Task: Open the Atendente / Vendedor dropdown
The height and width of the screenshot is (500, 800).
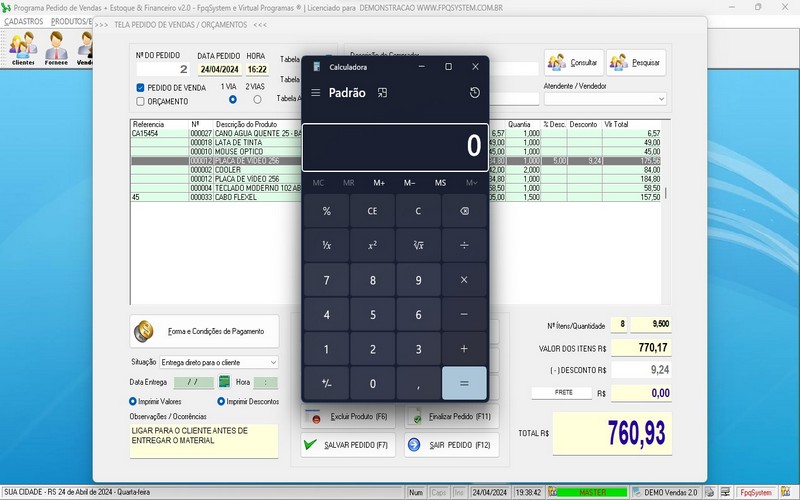Action: (x=661, y=99)
